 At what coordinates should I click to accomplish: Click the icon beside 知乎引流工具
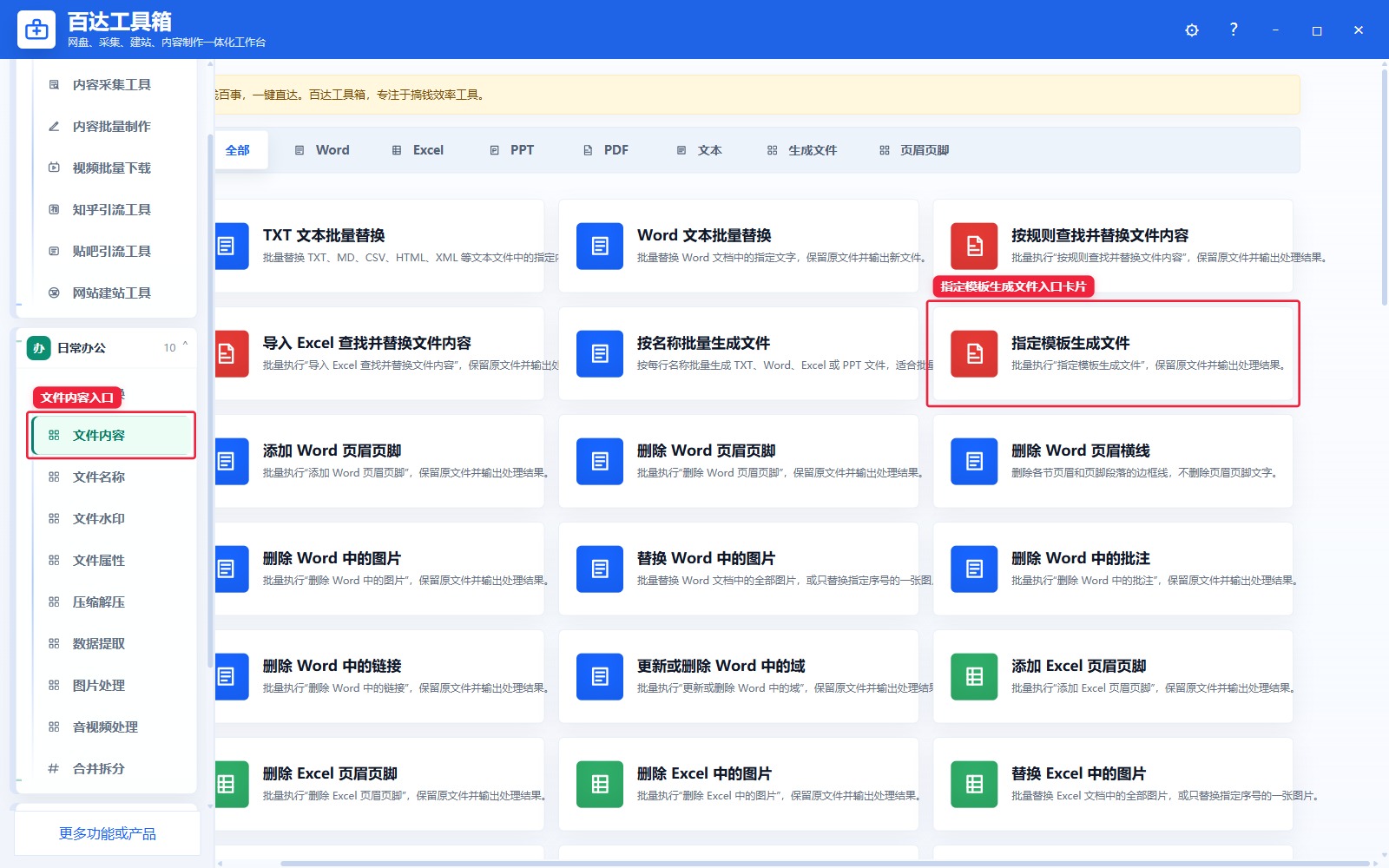54,210
